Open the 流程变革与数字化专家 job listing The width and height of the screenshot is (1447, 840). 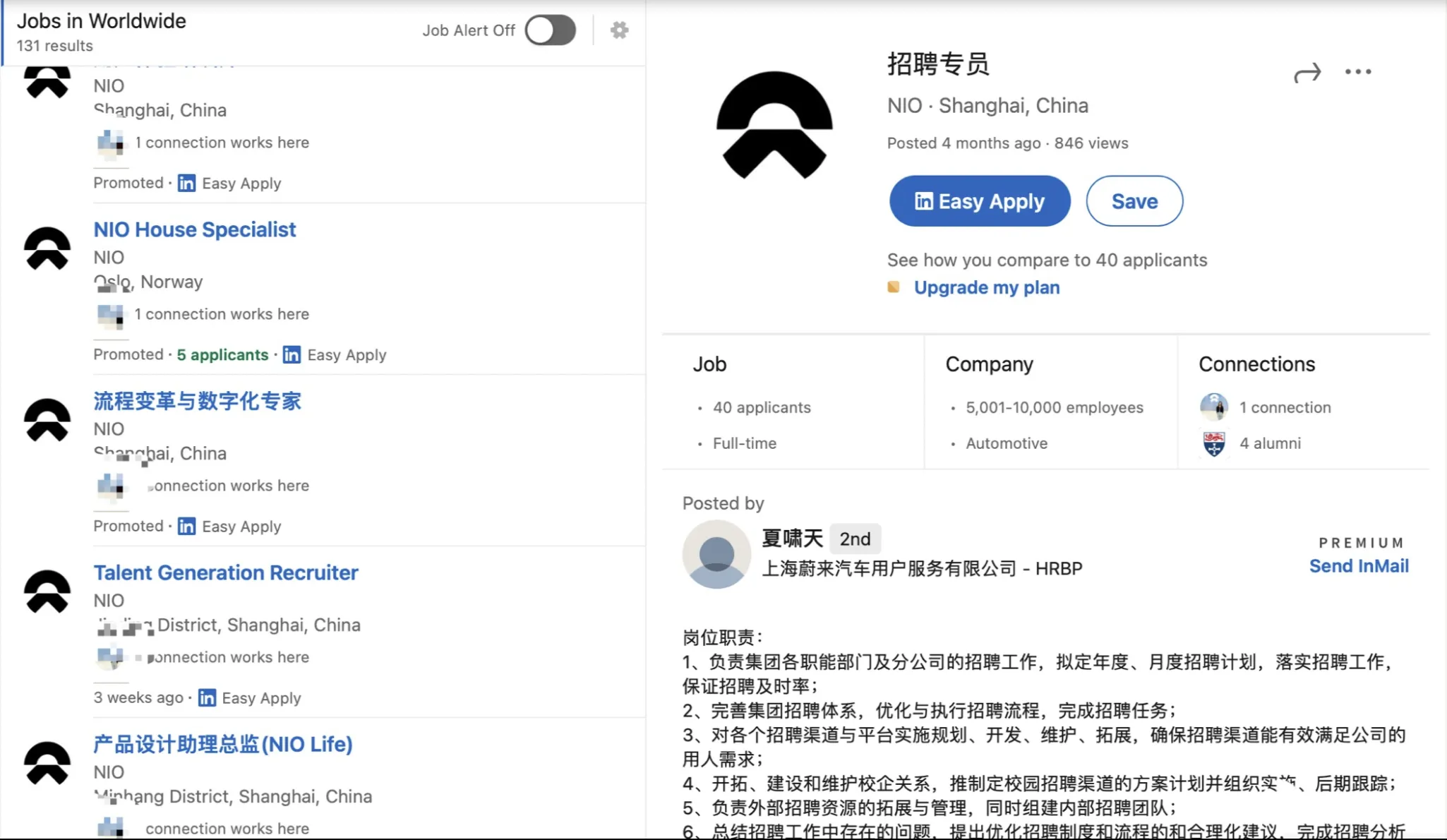click(198, 401)
